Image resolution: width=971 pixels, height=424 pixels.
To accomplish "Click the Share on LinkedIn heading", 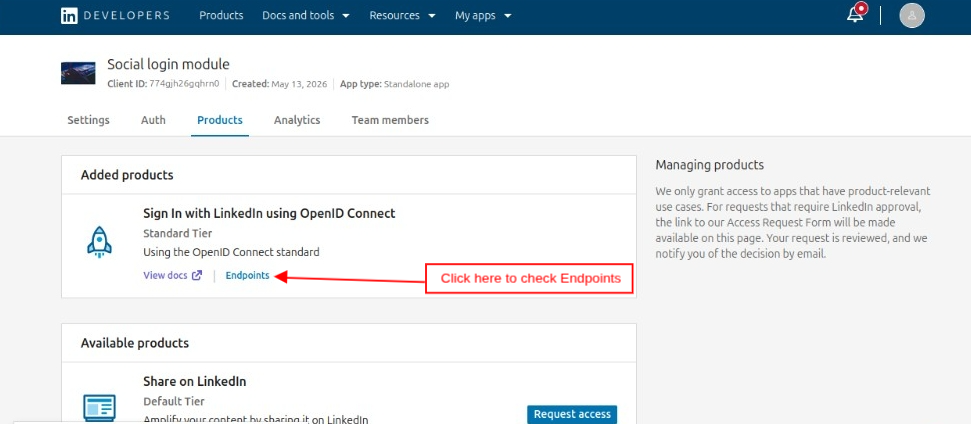I will pos(195,381).
